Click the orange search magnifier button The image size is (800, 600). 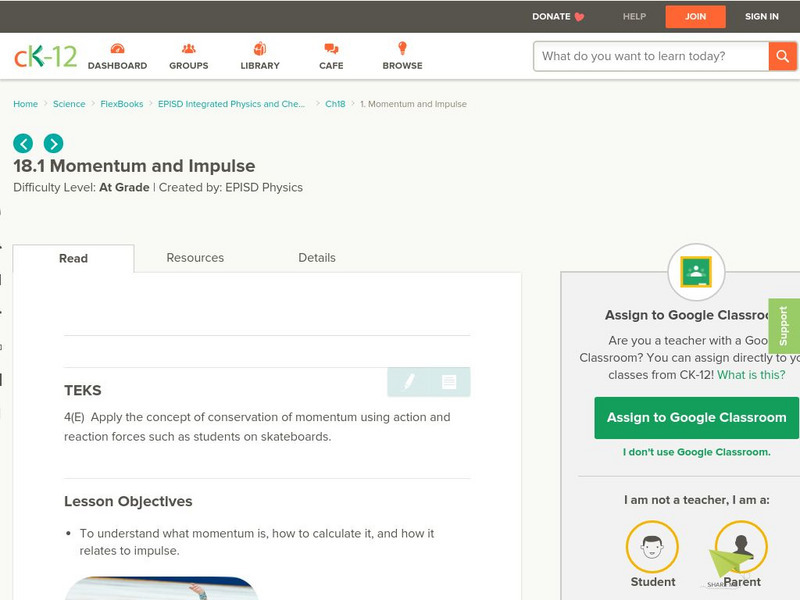tap(782, 56)
